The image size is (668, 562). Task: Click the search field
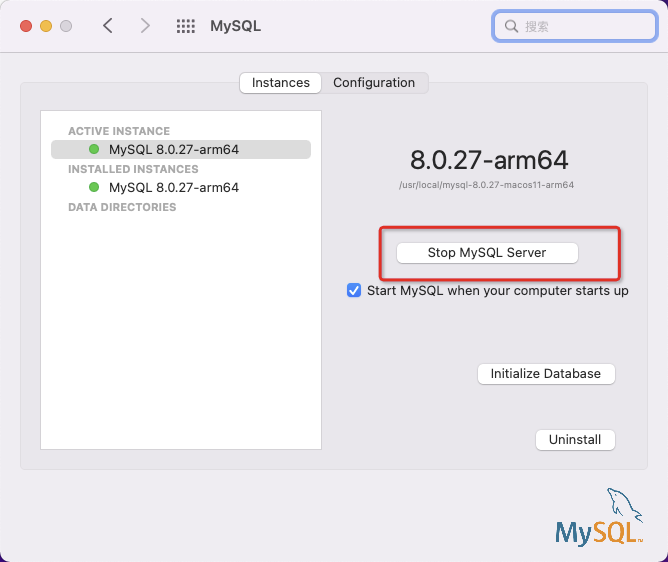point(575,26)
